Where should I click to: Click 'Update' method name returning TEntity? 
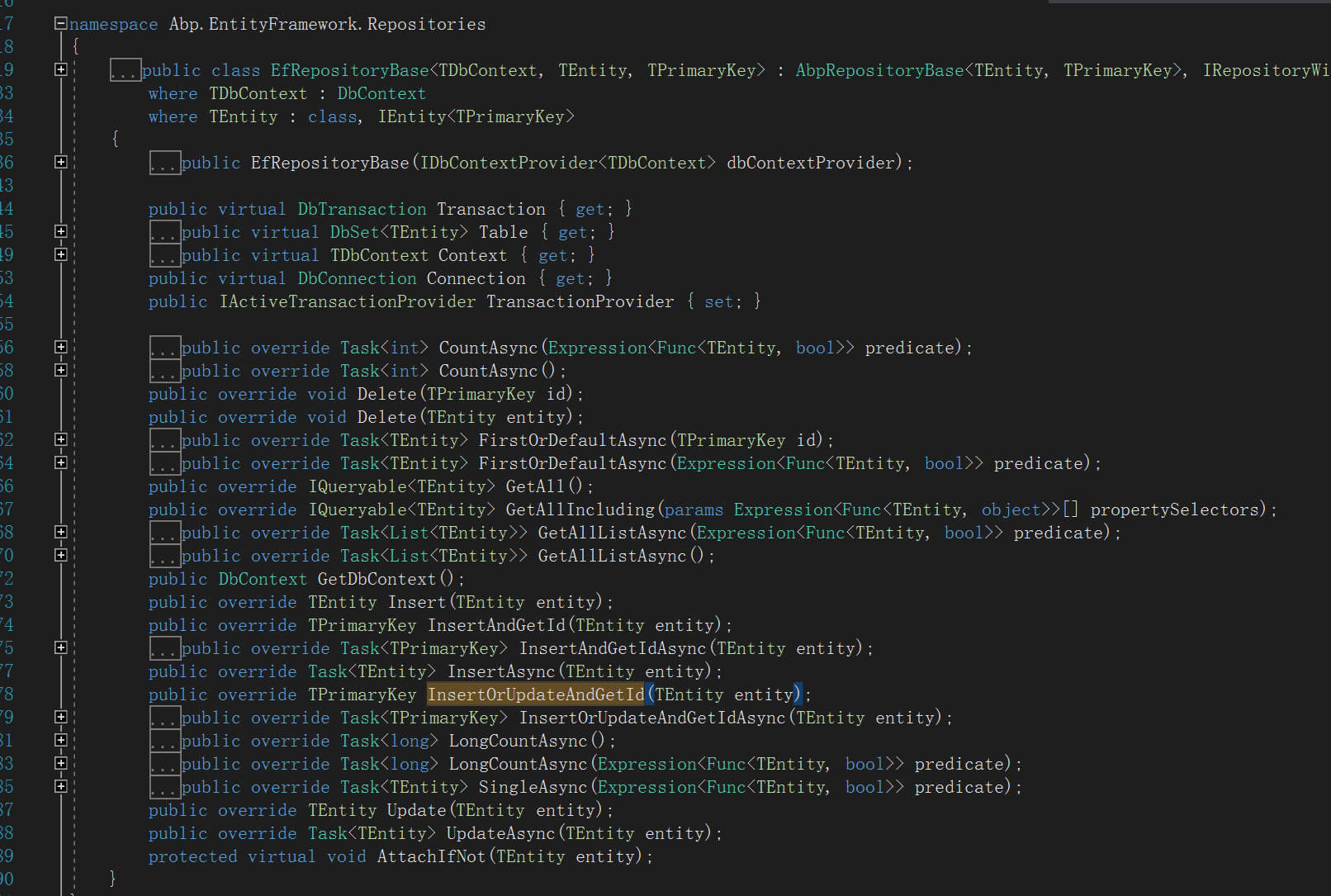coord(417,811)
